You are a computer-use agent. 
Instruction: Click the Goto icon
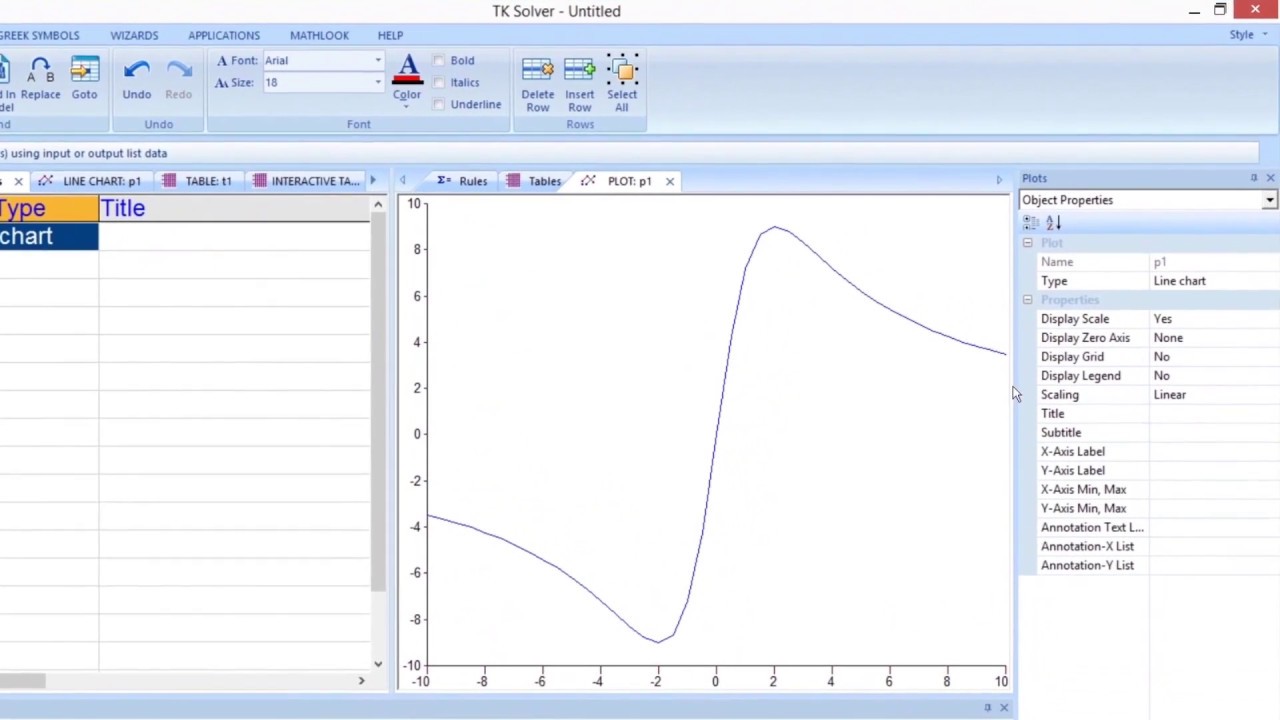point(84,79)
